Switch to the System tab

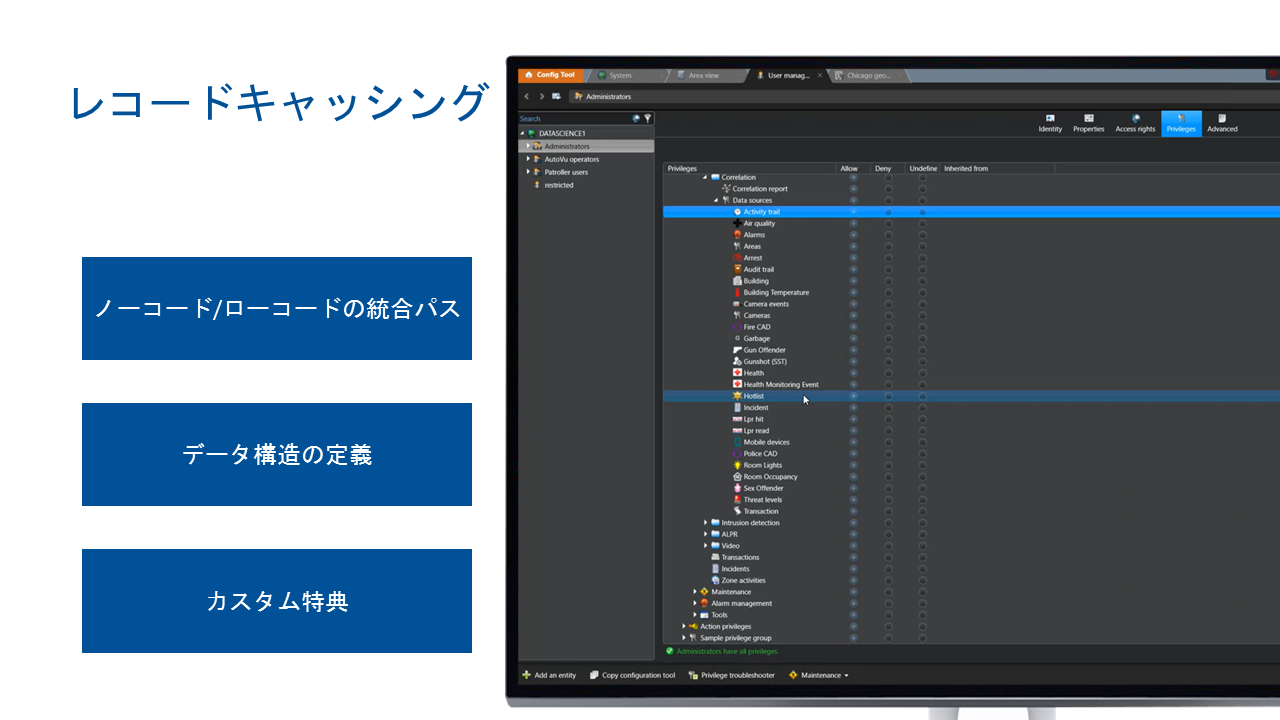[626, 75]
